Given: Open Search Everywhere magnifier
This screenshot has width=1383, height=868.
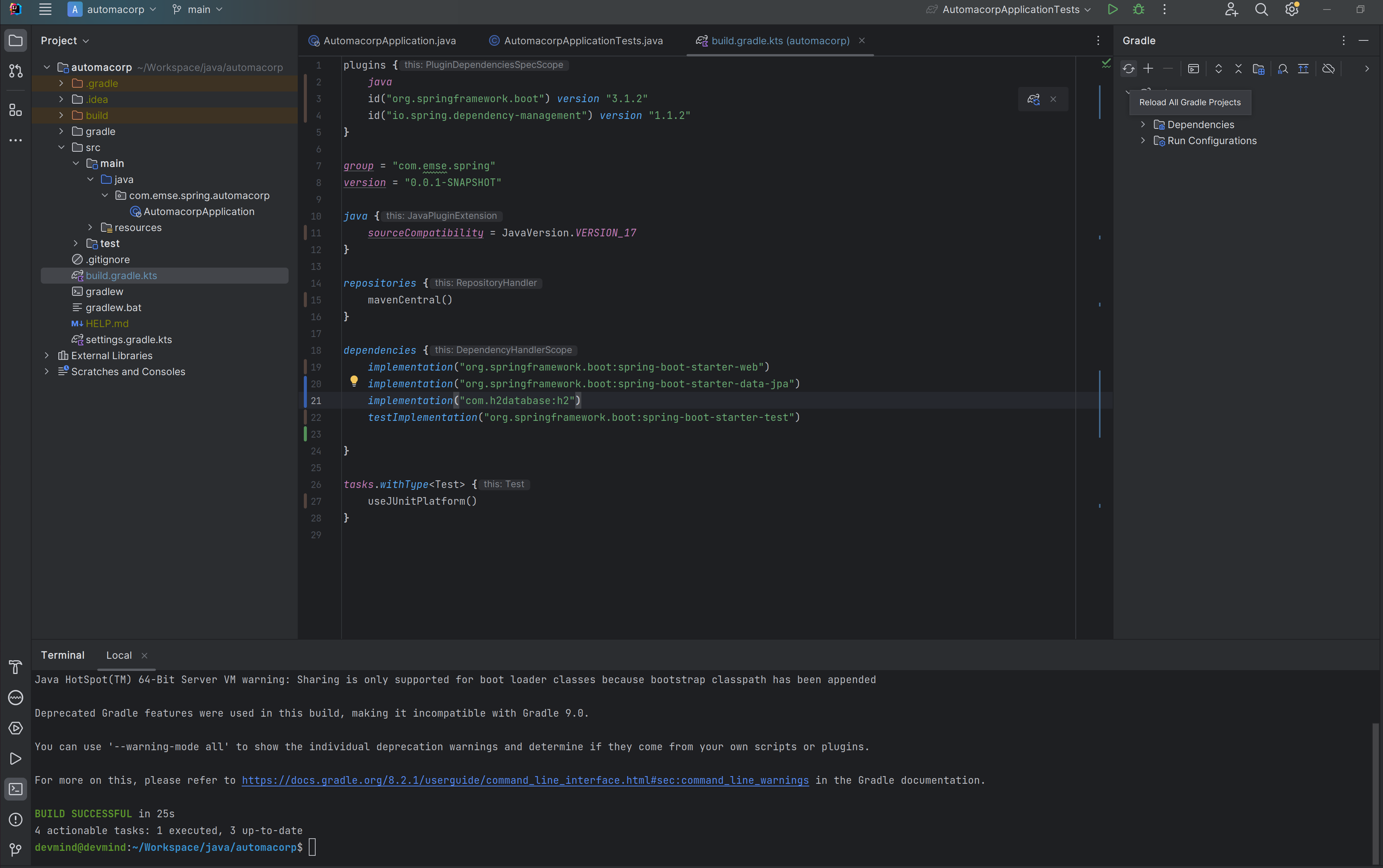Looking at the screenshot, I should pyautogui.click(x=1261, y=9).
